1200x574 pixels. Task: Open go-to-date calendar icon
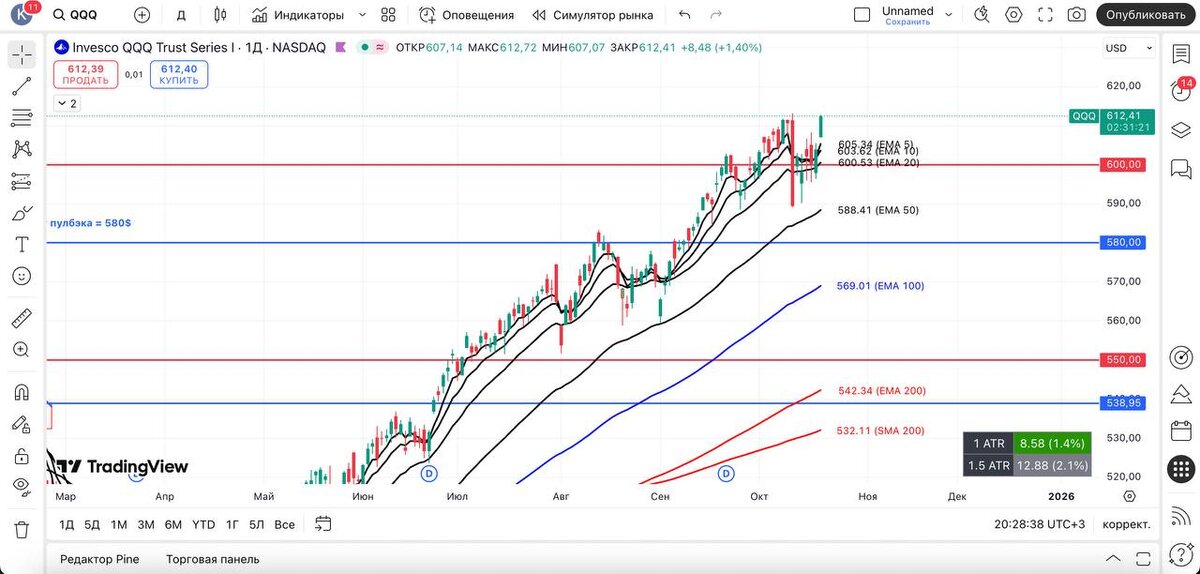pyautogui.click(x=323, y=523)
